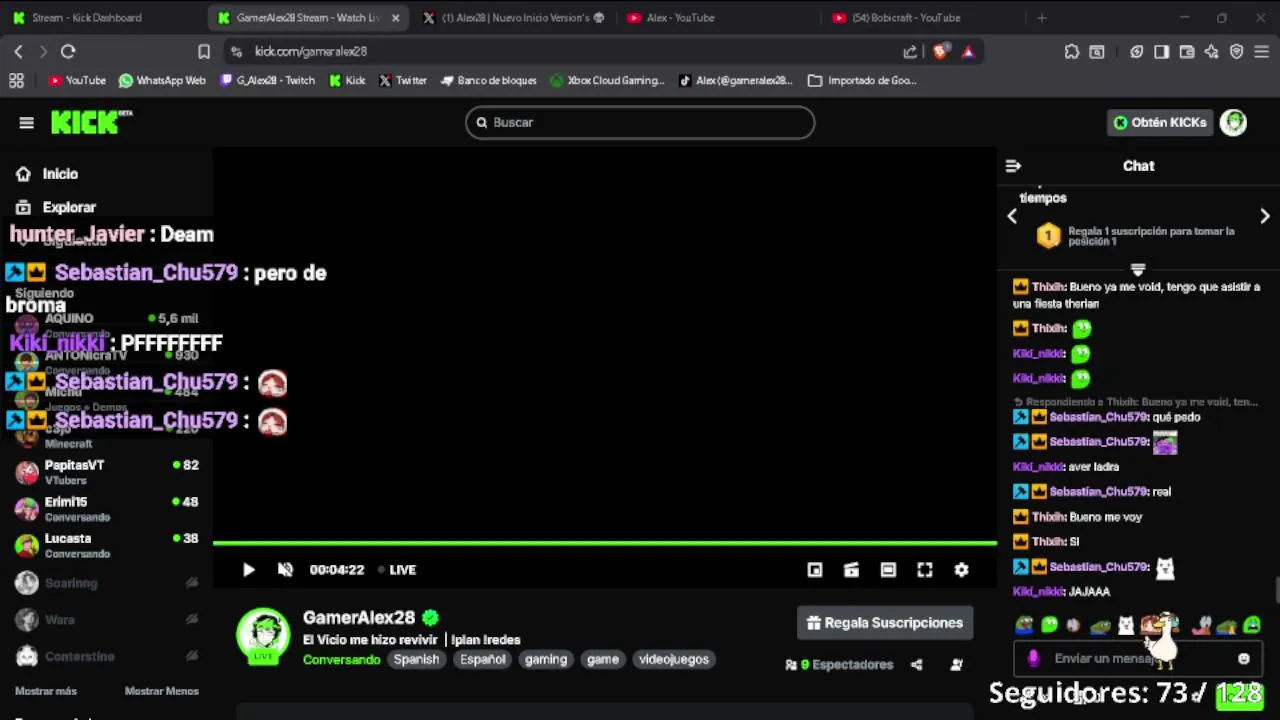Jump to LIVE in the player
Image resolution: width=1280 pixels, height=720 pixels.
(397, 570)
